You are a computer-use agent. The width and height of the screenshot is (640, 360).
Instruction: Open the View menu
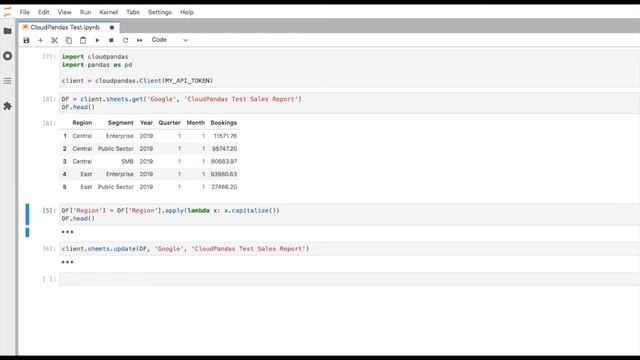(64, 12)
